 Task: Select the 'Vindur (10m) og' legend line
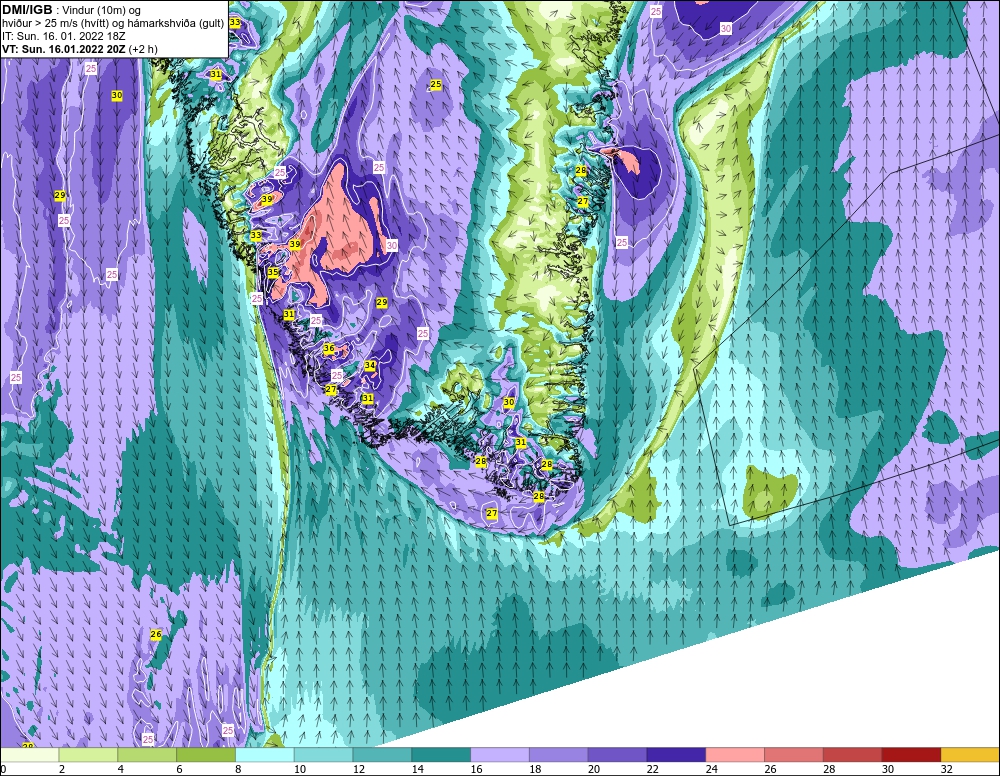[x=101, y=10]
